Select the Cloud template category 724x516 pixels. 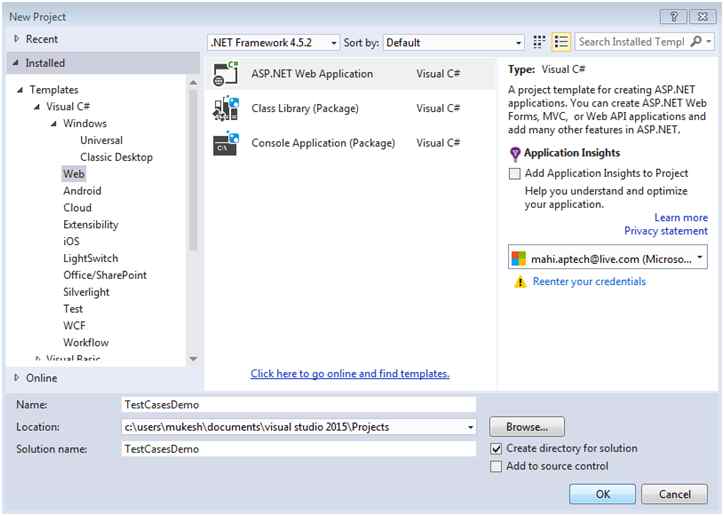point(77,208)
